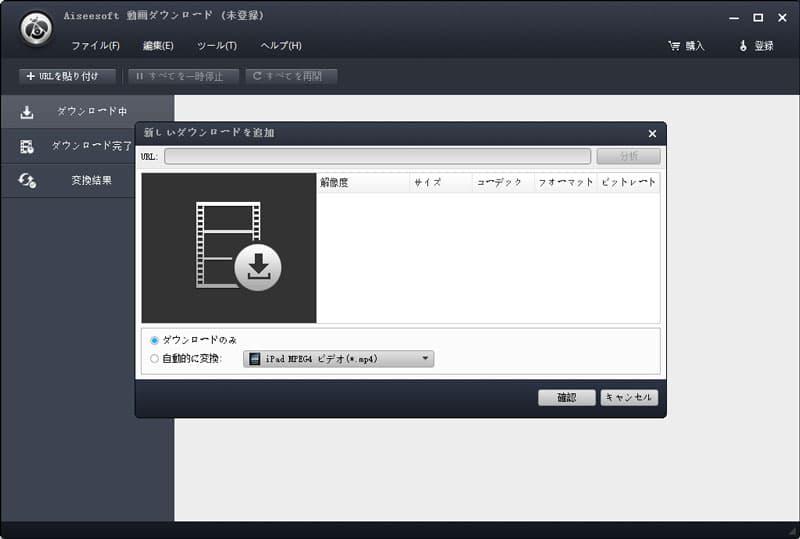Click the 購入 shopping cart button
This screenshot has width=800, height=539.
(686, 46)
